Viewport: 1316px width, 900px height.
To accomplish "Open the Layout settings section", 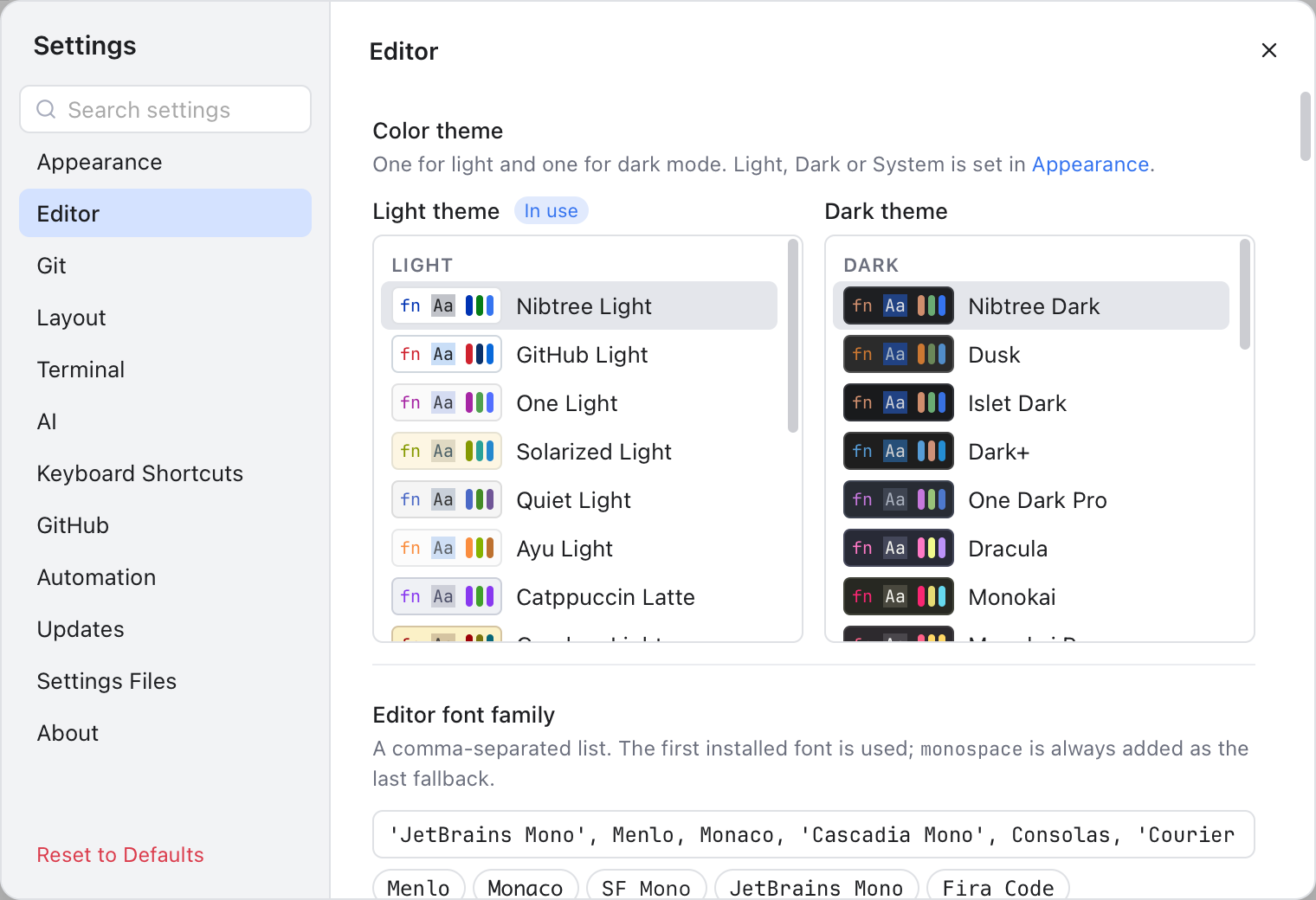I will [165, 318].
